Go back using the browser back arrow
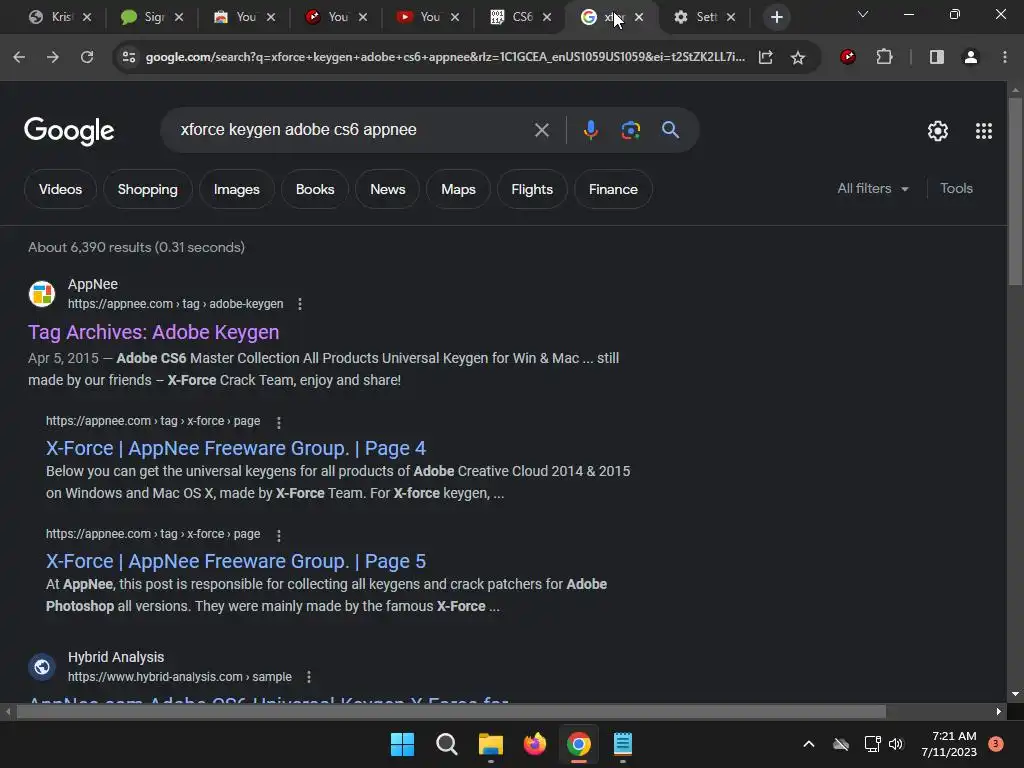The image size is (1024, 768). [x=19, y=57]
